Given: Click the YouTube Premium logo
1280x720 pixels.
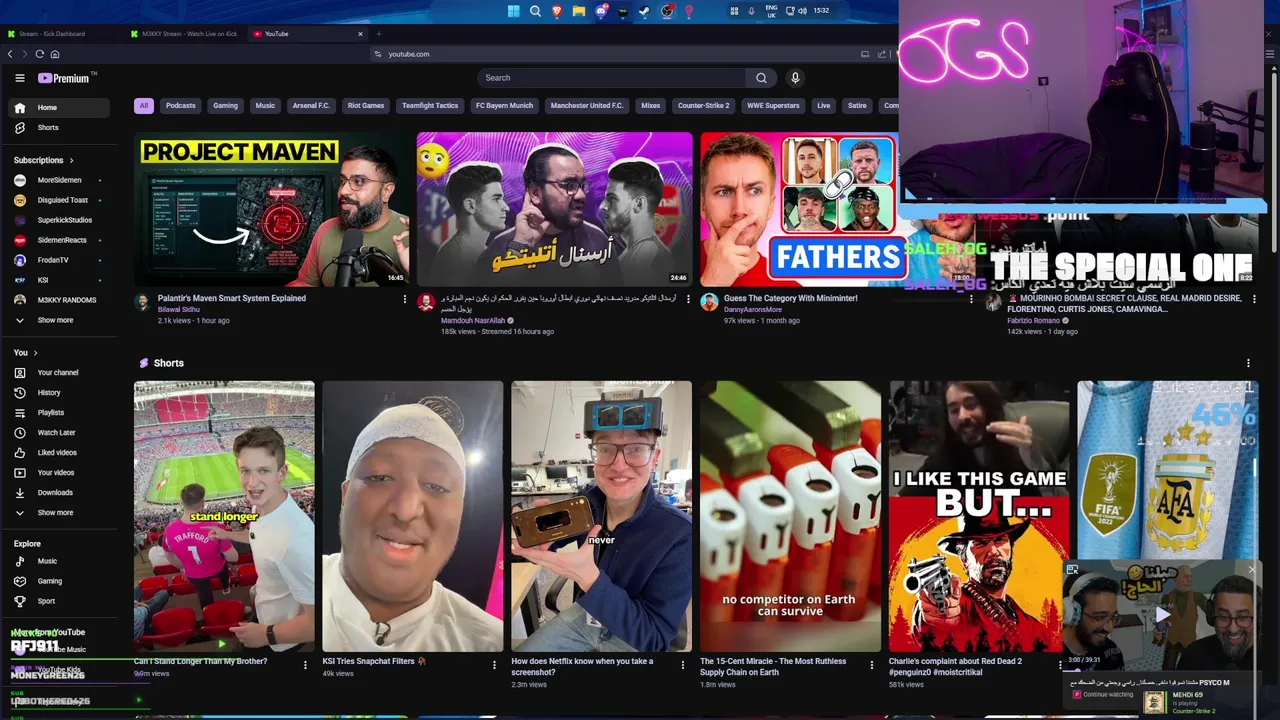Looking at the screenshot, I should coord(66,78).
